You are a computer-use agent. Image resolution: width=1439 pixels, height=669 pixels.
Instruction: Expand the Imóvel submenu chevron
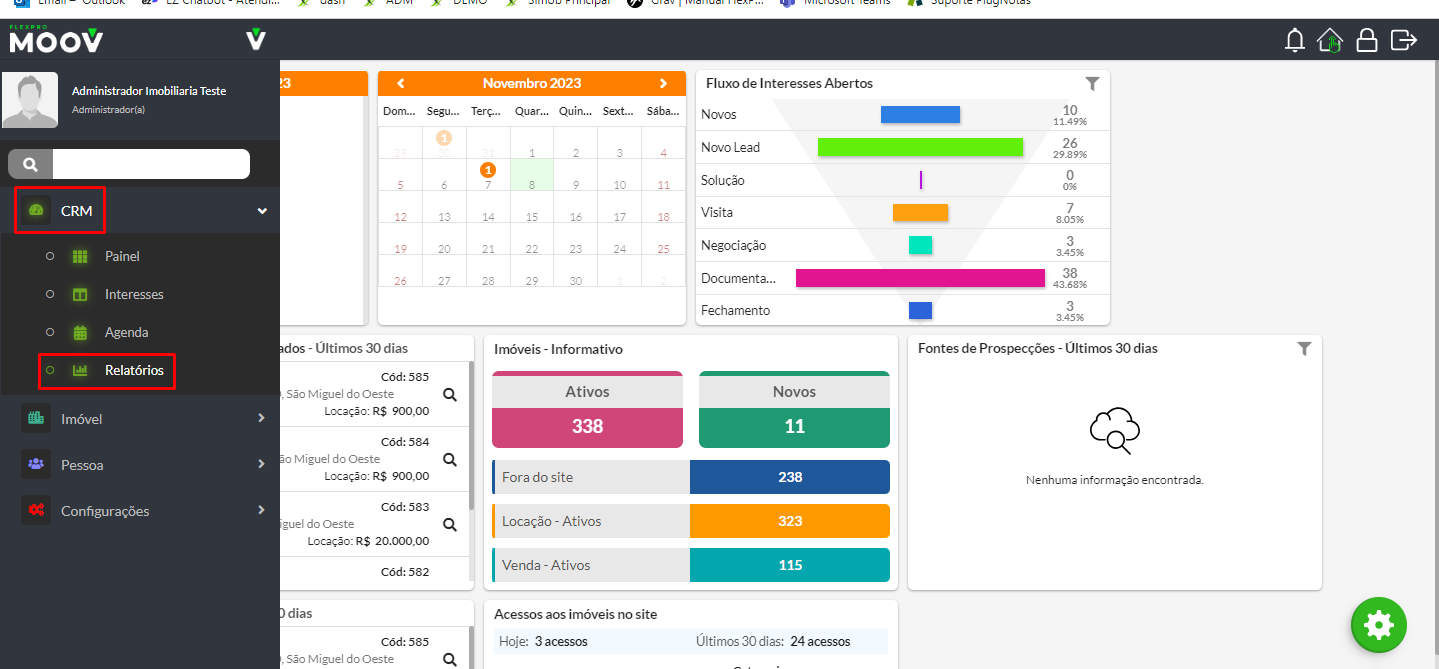tap(262, 418)
